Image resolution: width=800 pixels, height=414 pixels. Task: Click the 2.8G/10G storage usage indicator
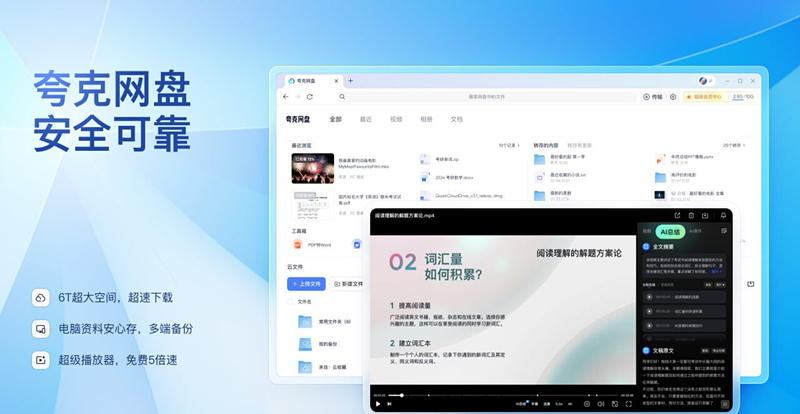(x=743, y=96)
